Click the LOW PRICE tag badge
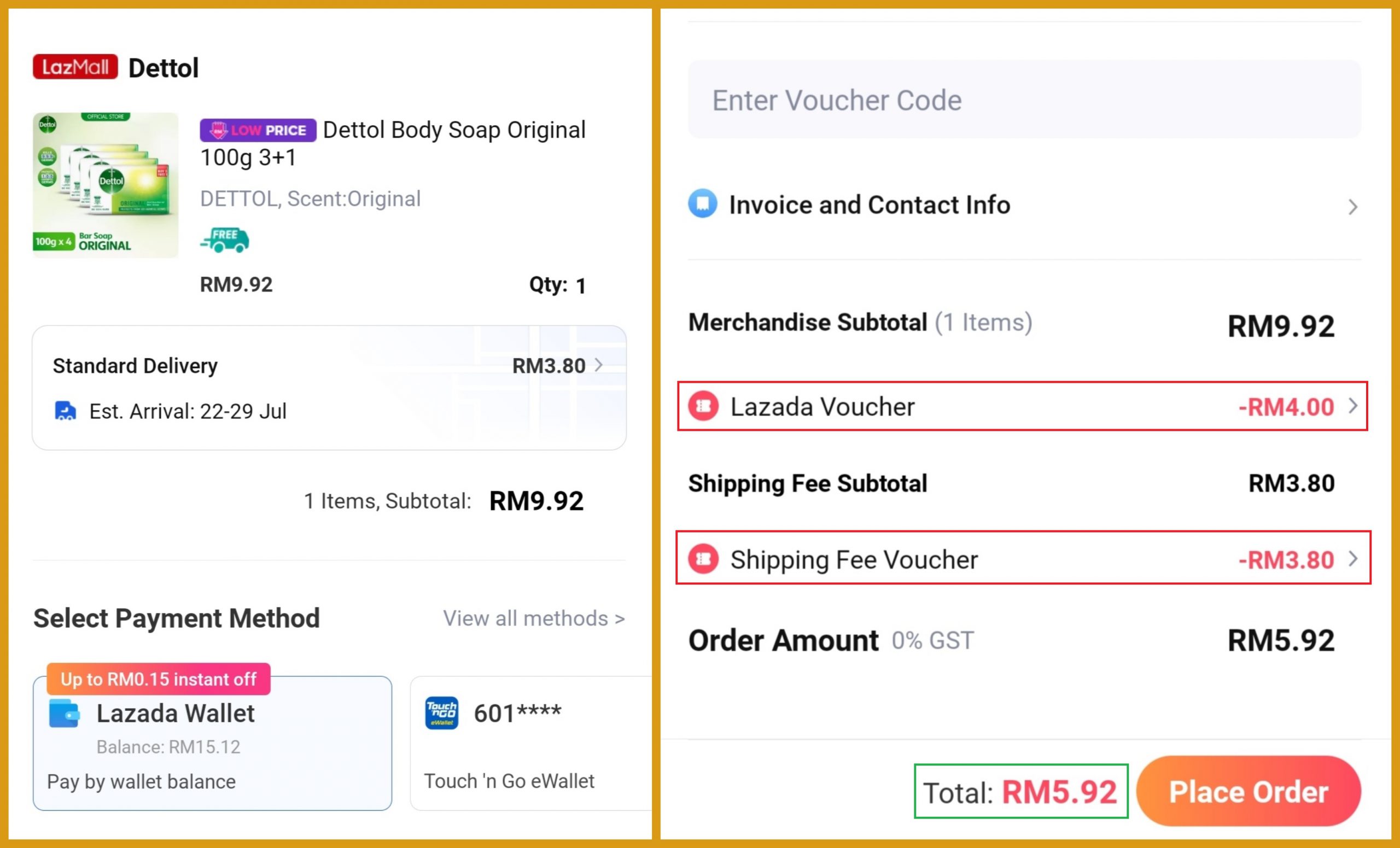This screenshot has height=848, width=1400. [258, 130]
